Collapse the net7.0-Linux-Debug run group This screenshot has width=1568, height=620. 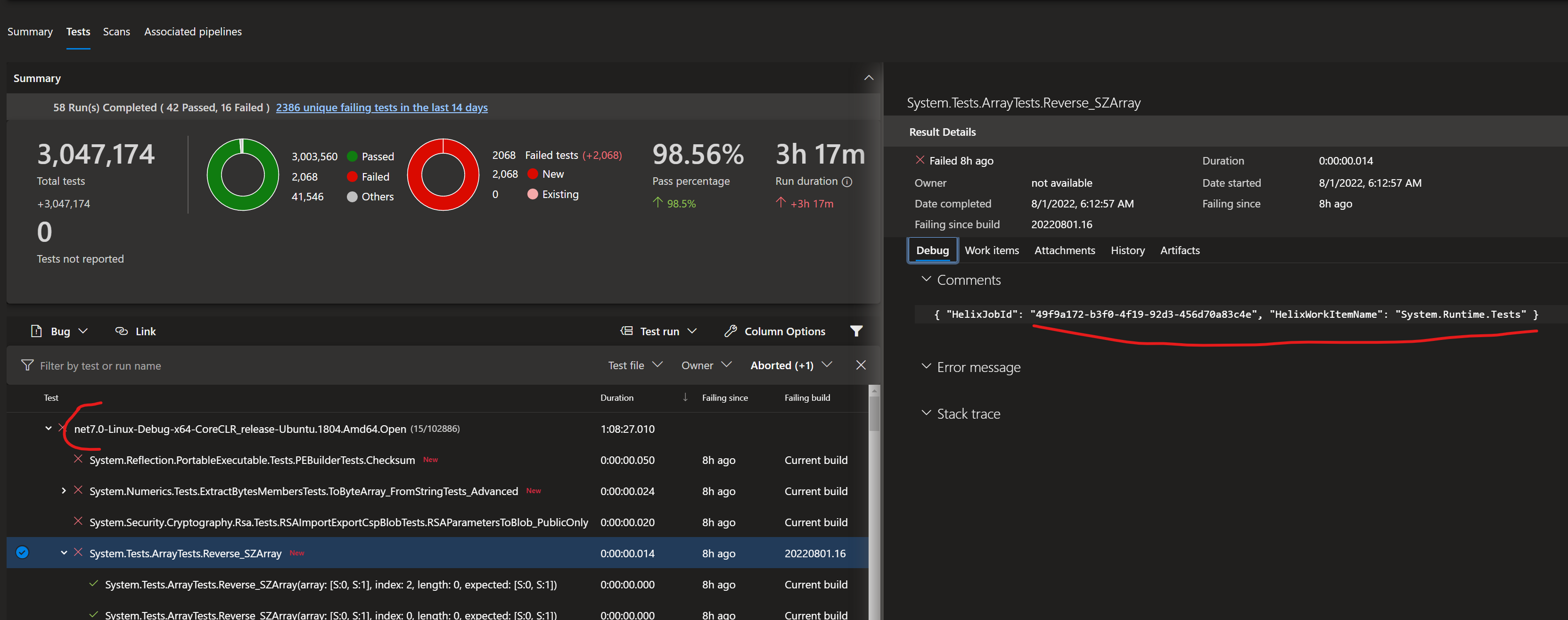tap(49, 428)
